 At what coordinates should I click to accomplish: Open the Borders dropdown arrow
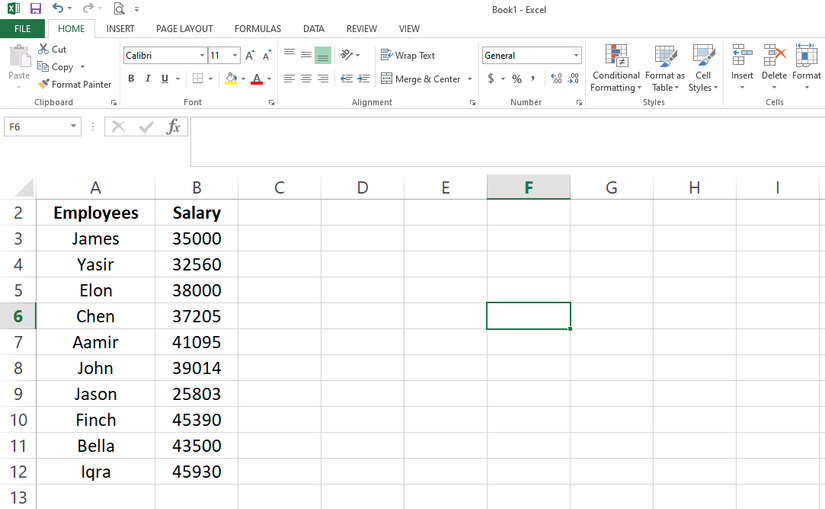click(210, 79)
